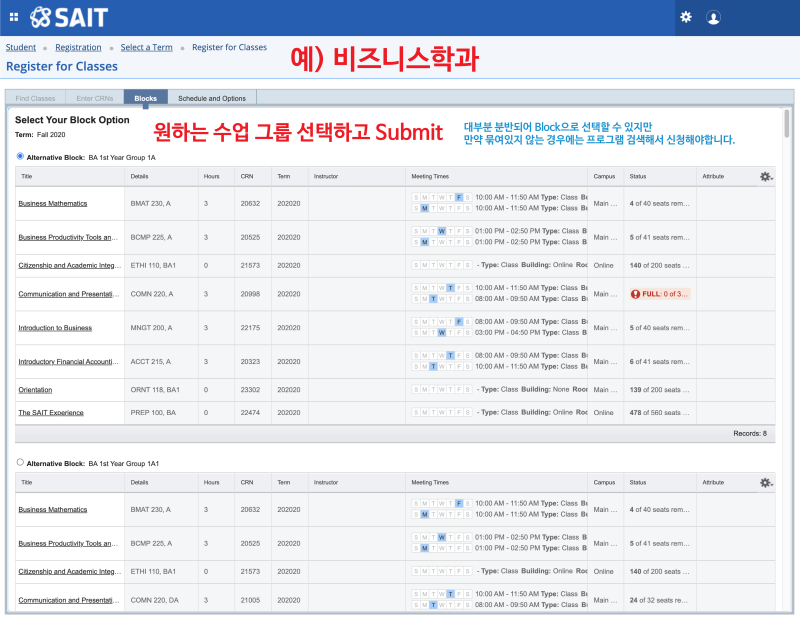Open the user profile icon
Screen dimensions: 800x617
[713, 15]
